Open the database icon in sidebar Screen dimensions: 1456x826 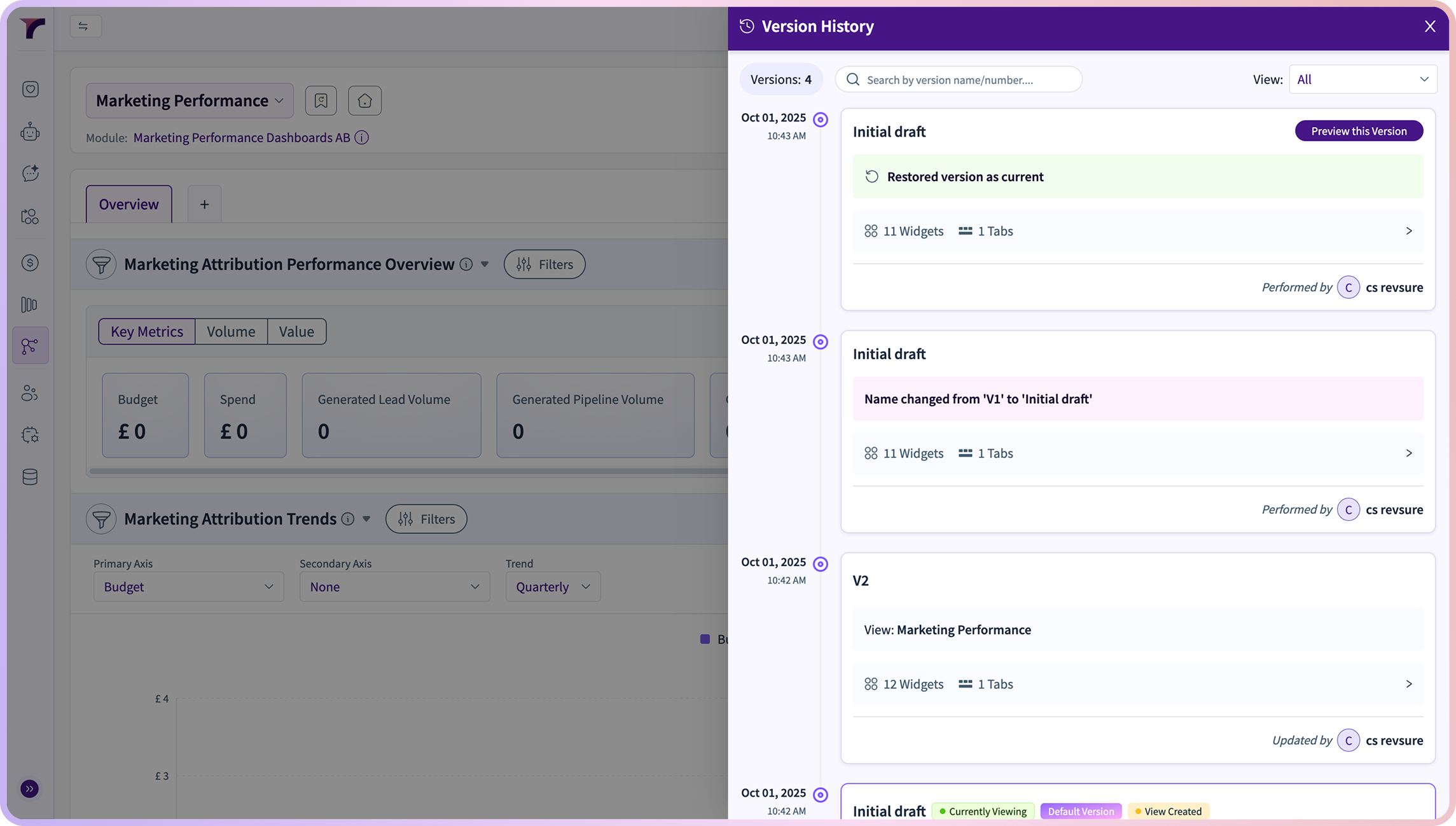30,477
